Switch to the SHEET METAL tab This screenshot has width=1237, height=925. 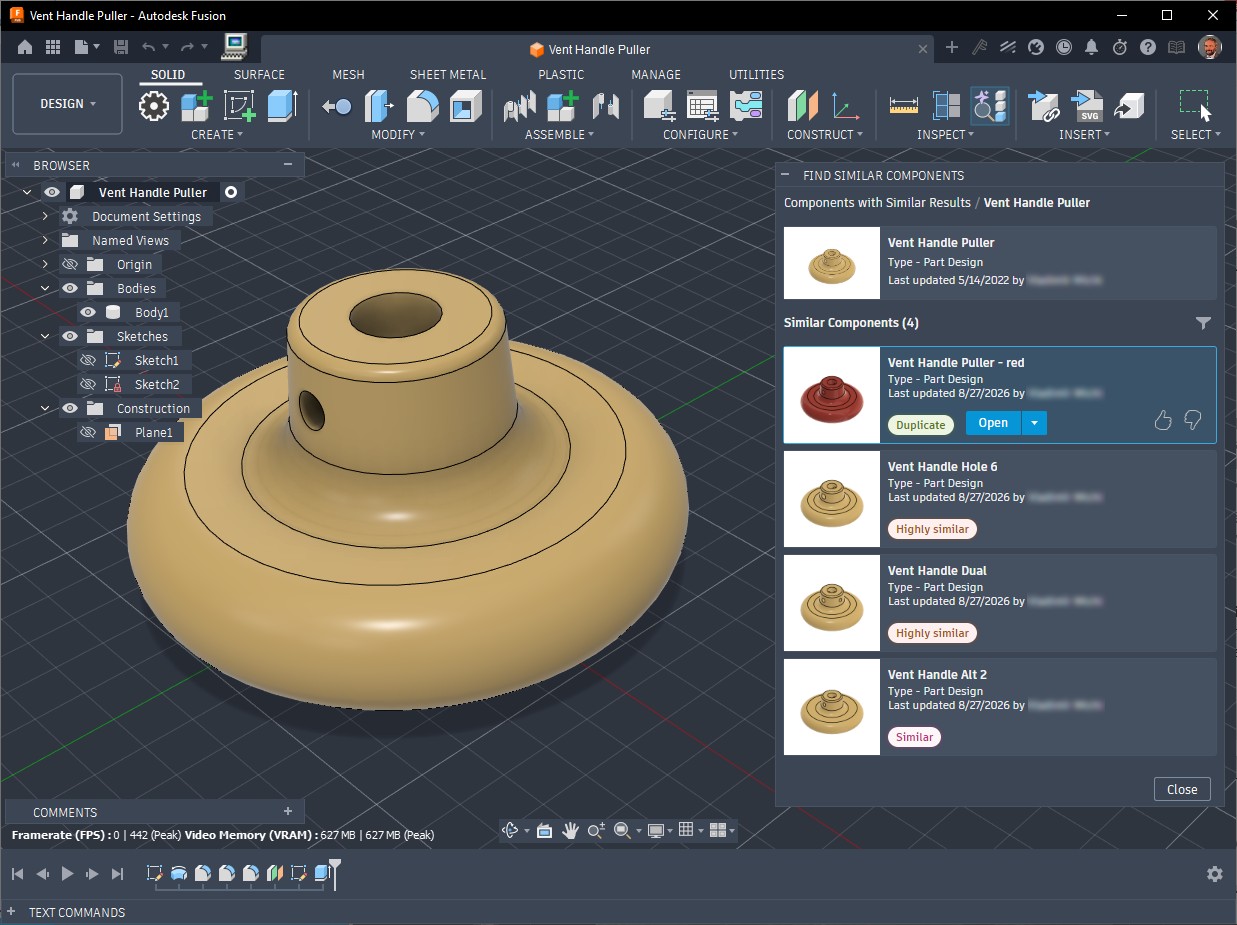(448, 74)
